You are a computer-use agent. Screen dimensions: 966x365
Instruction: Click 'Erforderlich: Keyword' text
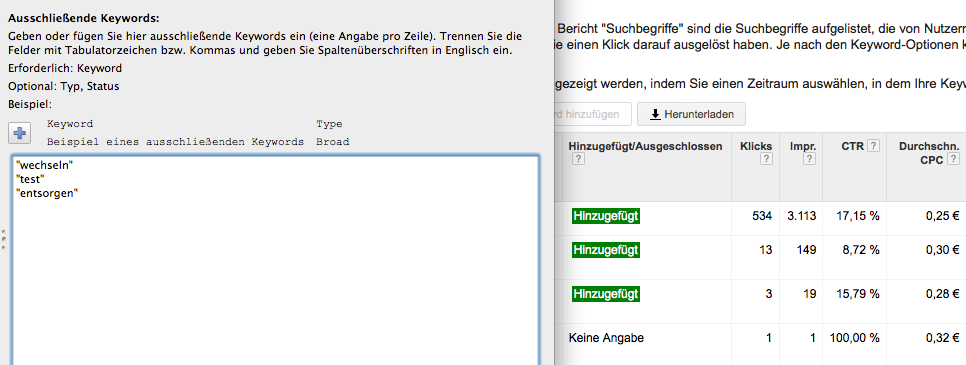65,68
